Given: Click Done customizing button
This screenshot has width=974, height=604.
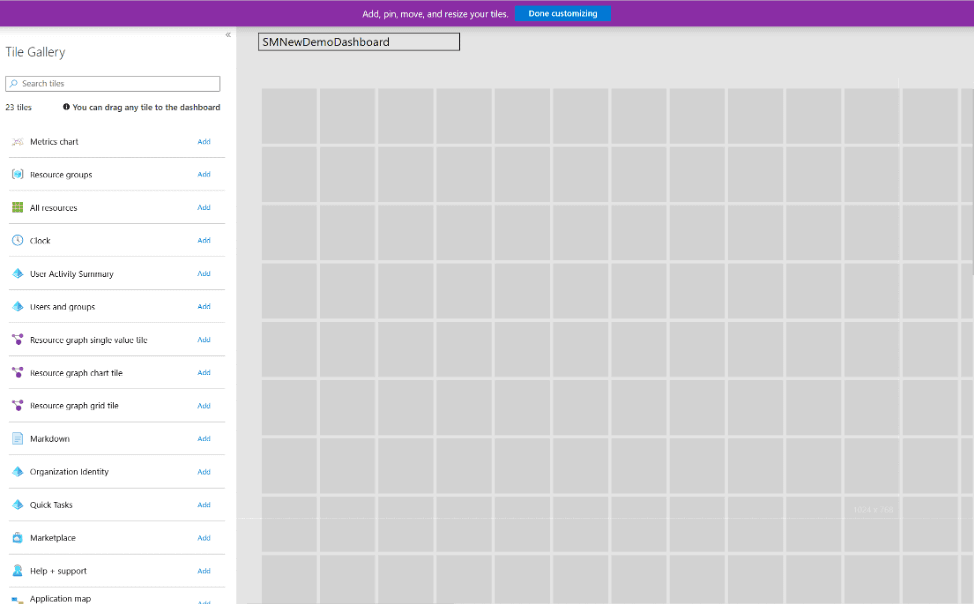Looking at the screenshot, I should (563, 14).
